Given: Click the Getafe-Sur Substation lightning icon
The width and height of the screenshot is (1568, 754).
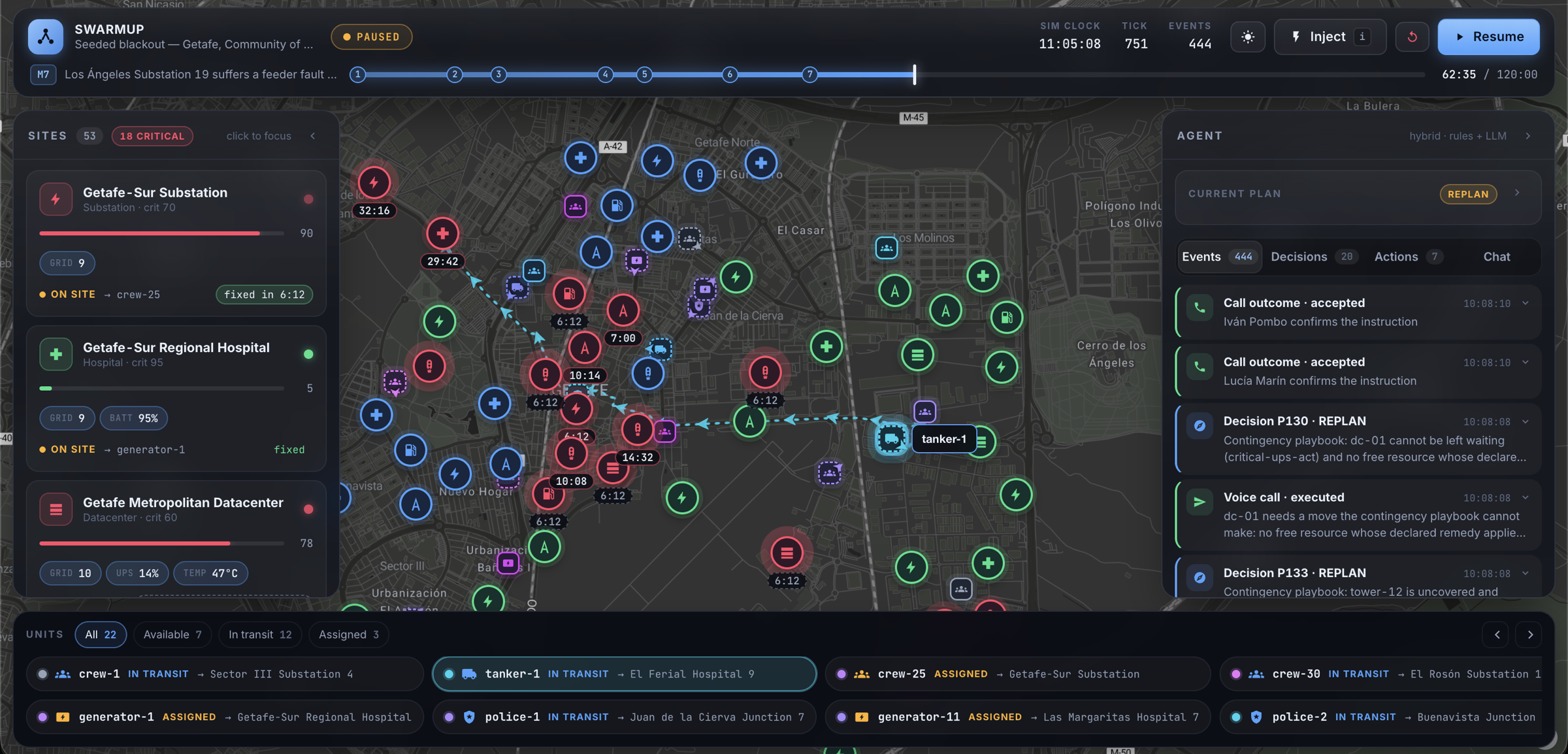Looking at the screenshot, I should [x=56, y=199].
